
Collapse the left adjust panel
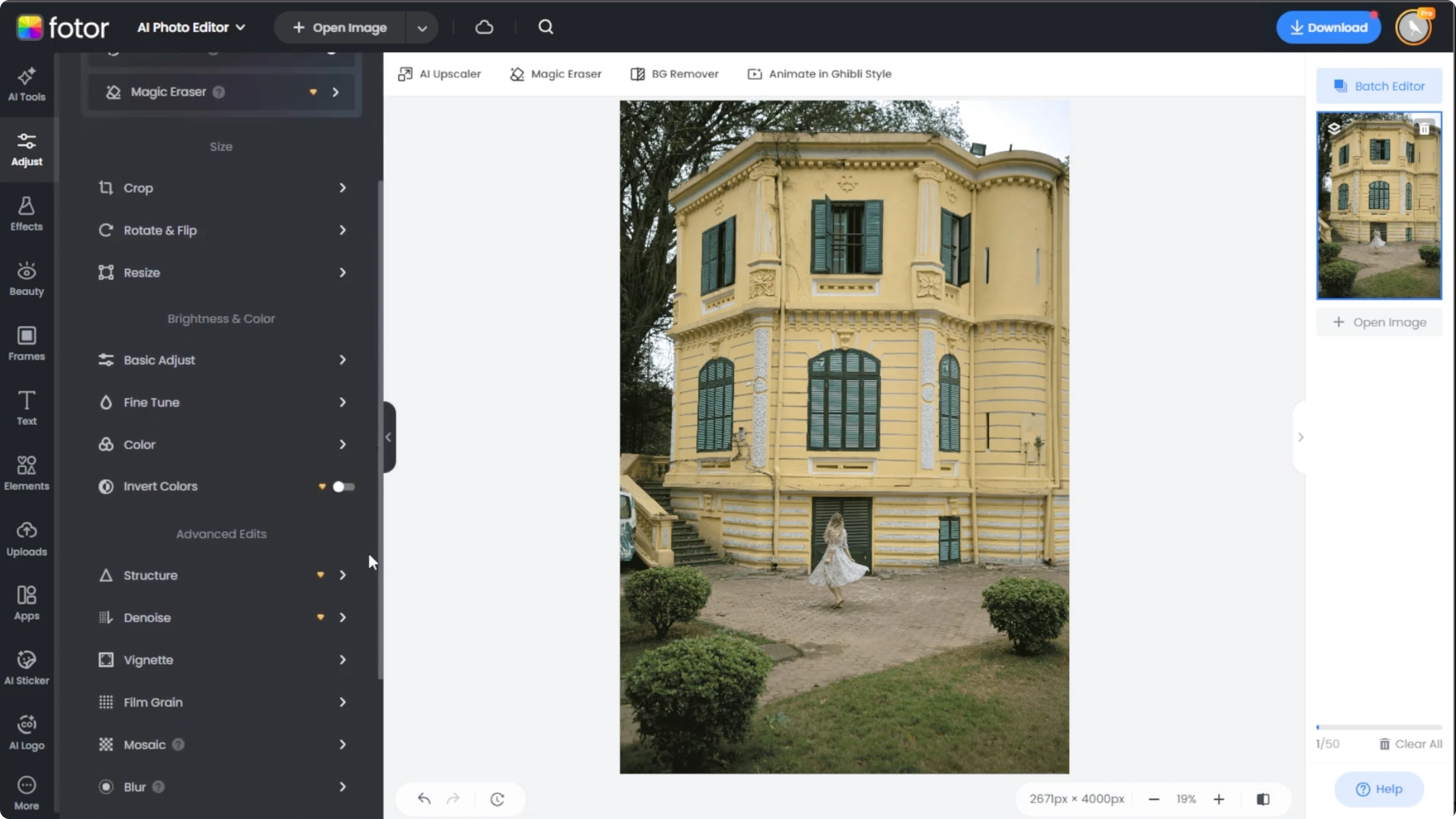point(389,437)
